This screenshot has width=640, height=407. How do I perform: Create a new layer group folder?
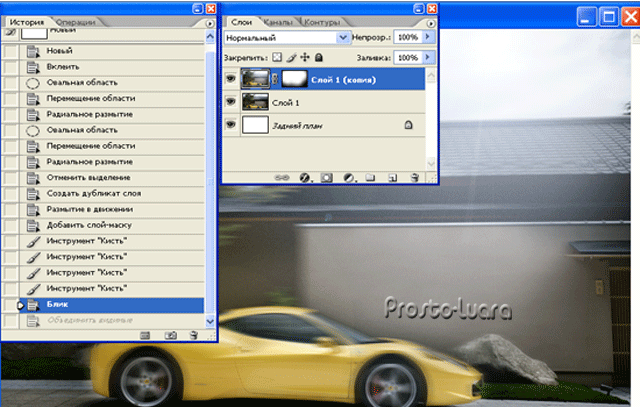tap(370, 178)
